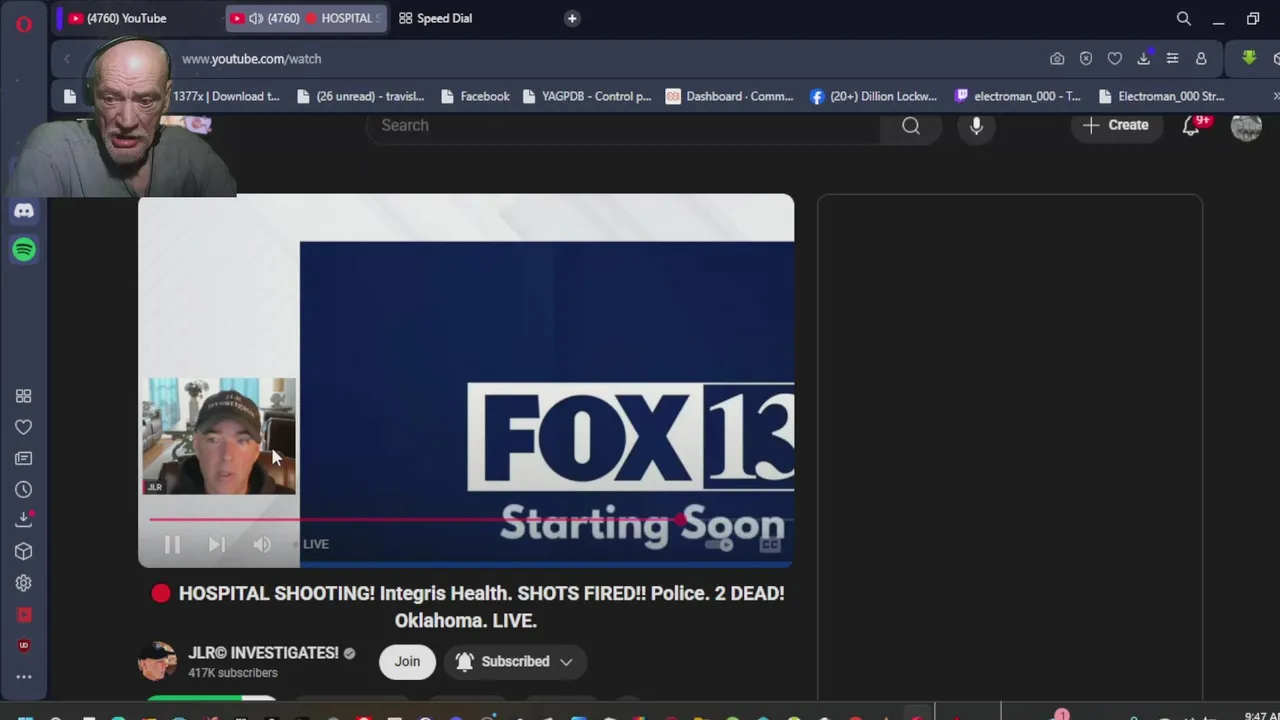Mute the video volume
Image resolution: width=1280 pixels, height=720 pixels.
point(262,544)
